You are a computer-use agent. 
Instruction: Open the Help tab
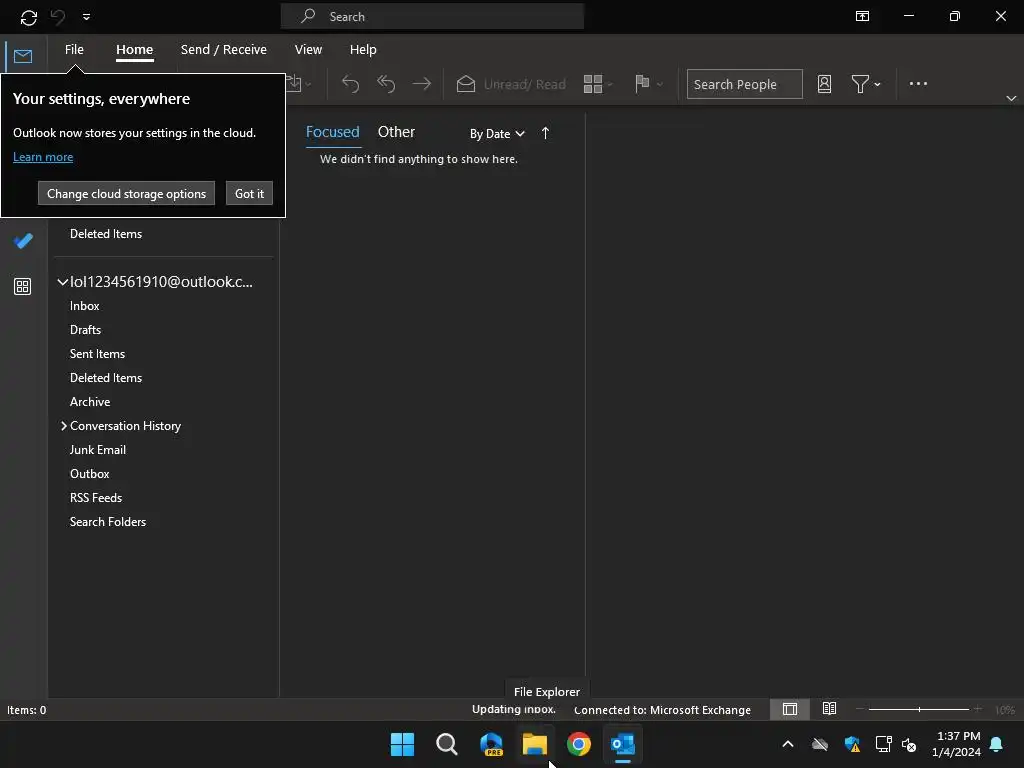tap(362, 50)
